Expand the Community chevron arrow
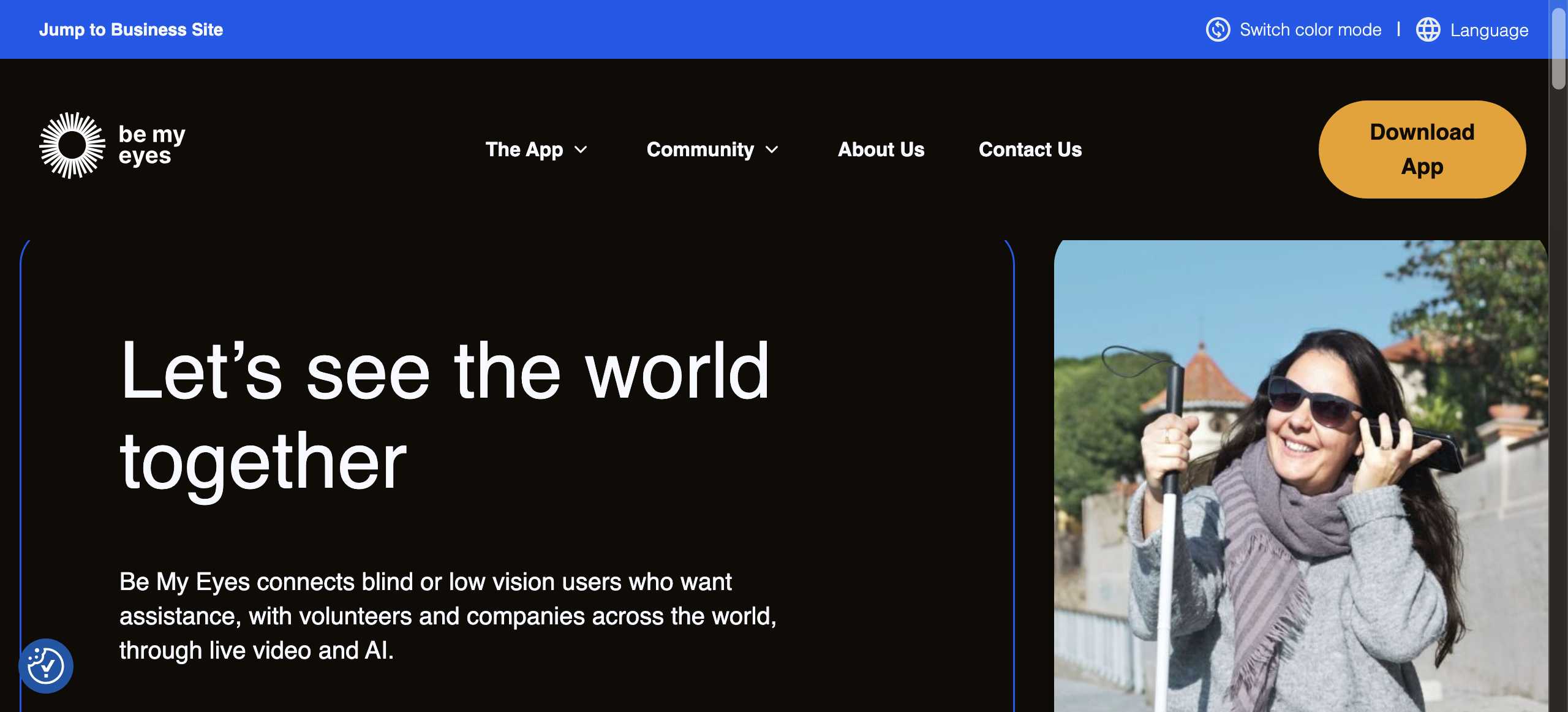The height and width of the screenshot is (712, 1568). point(772,150)
